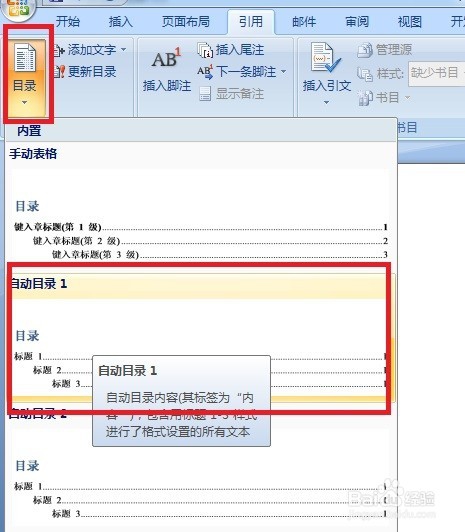Click the 插入脚注 AB icon
Screen dimensions: 465x532
[x=166, y=58]
